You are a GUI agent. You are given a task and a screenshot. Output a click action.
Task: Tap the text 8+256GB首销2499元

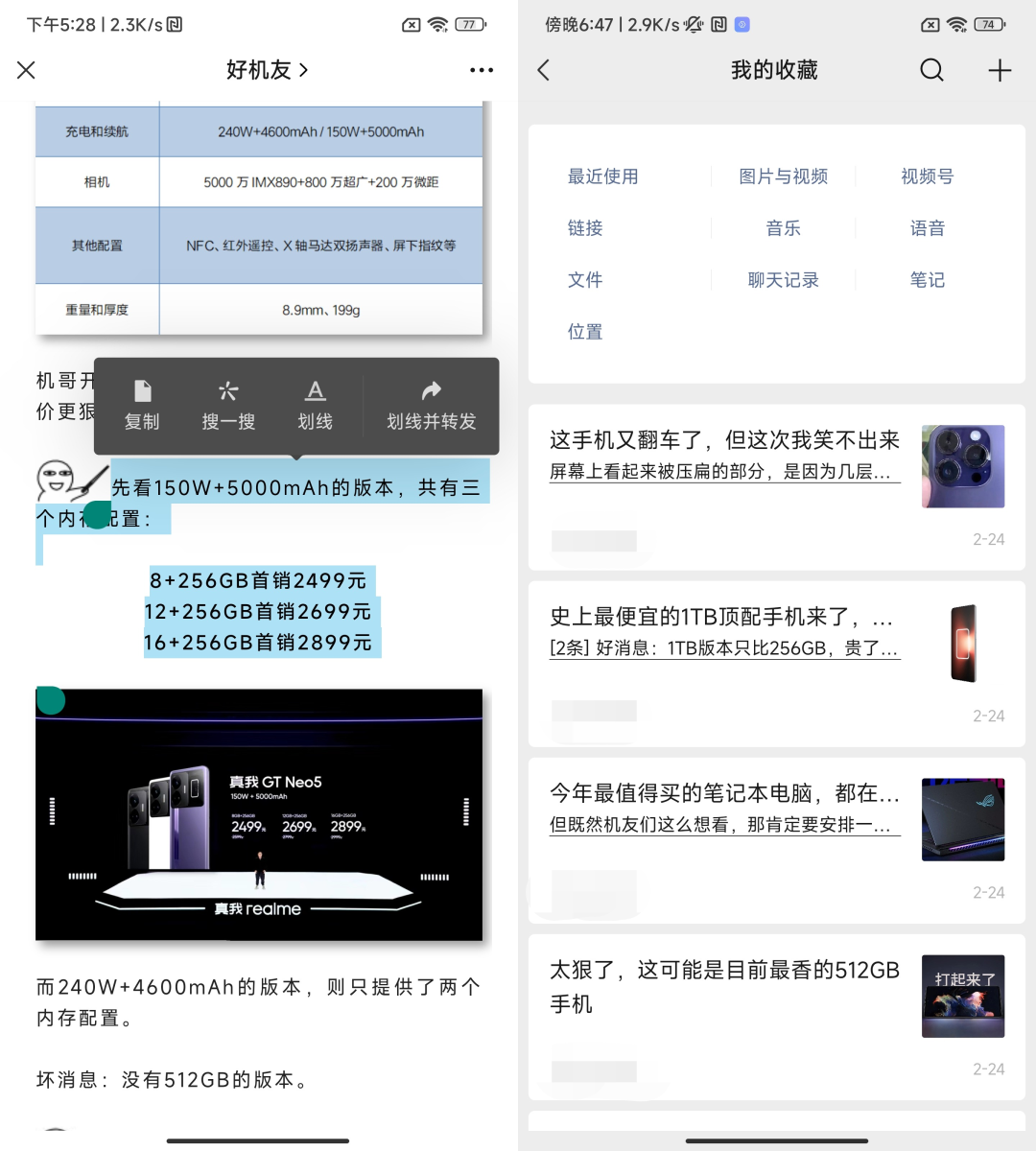coord(258,580)
